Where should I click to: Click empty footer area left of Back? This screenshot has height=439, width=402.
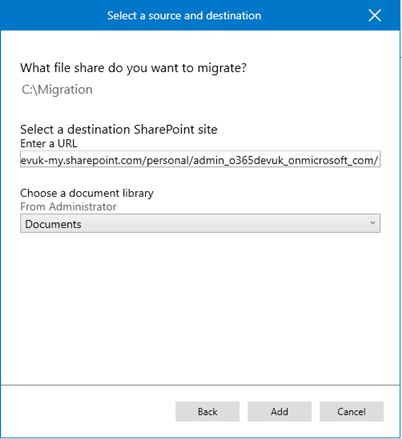point(88,412)
